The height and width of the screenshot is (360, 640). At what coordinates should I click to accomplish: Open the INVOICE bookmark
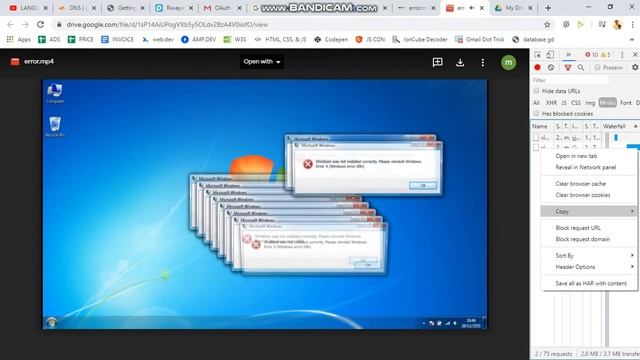[x=118, y=40]
